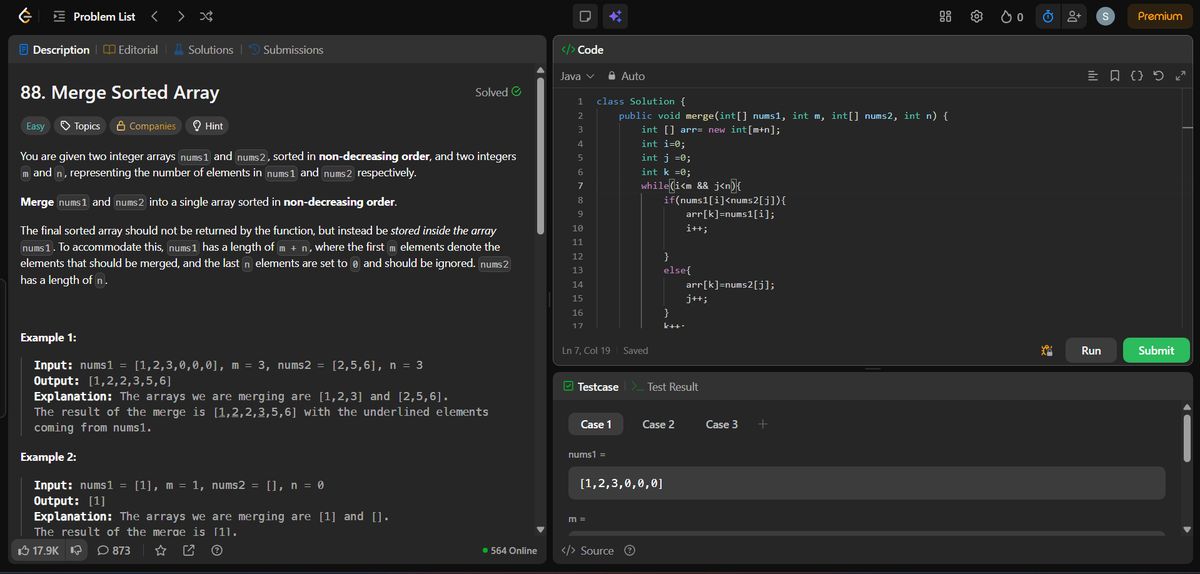This screenshot has height=574, width=1200.
Task: Open the layout grid icon
Action: coord(946,16)
